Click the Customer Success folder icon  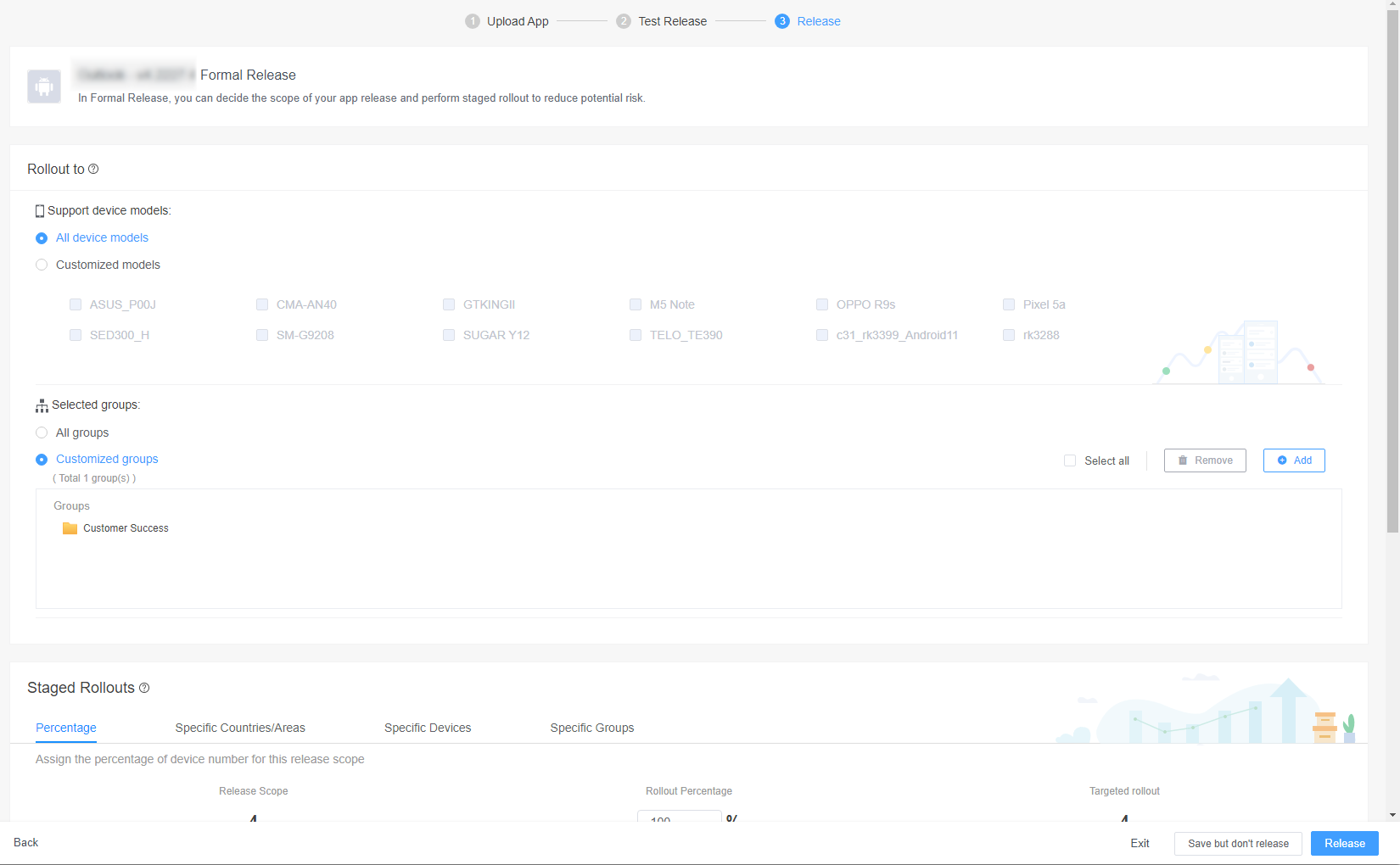click(70, 528)
